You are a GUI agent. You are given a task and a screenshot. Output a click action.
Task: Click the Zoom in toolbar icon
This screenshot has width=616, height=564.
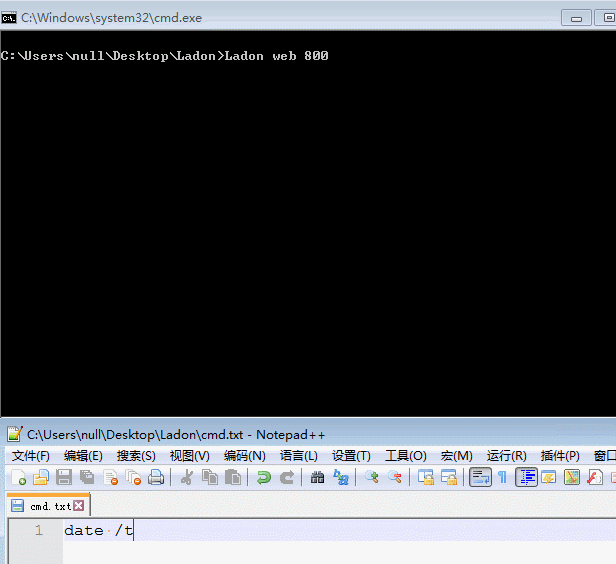[372, 478]
